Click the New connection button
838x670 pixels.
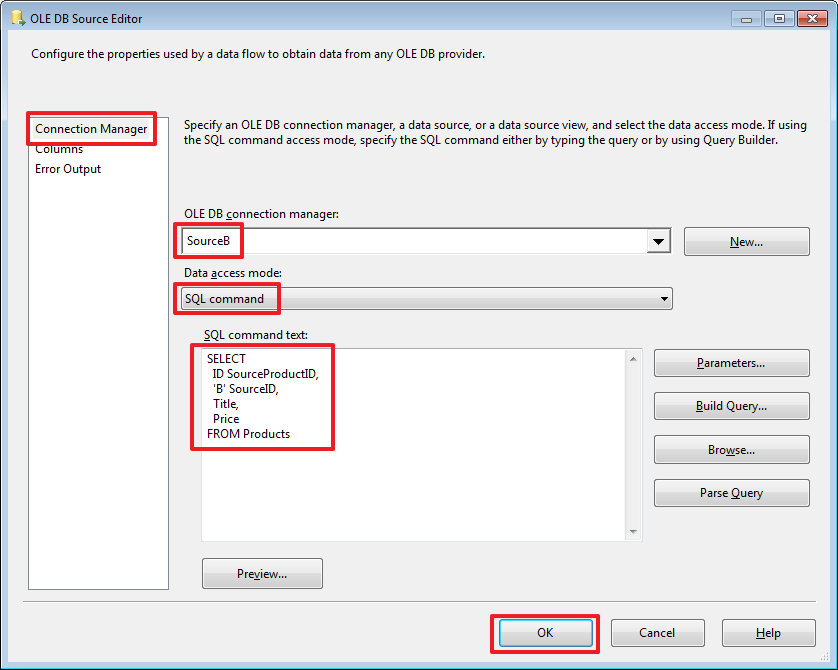pyautogui.click(x=746, y=241)
